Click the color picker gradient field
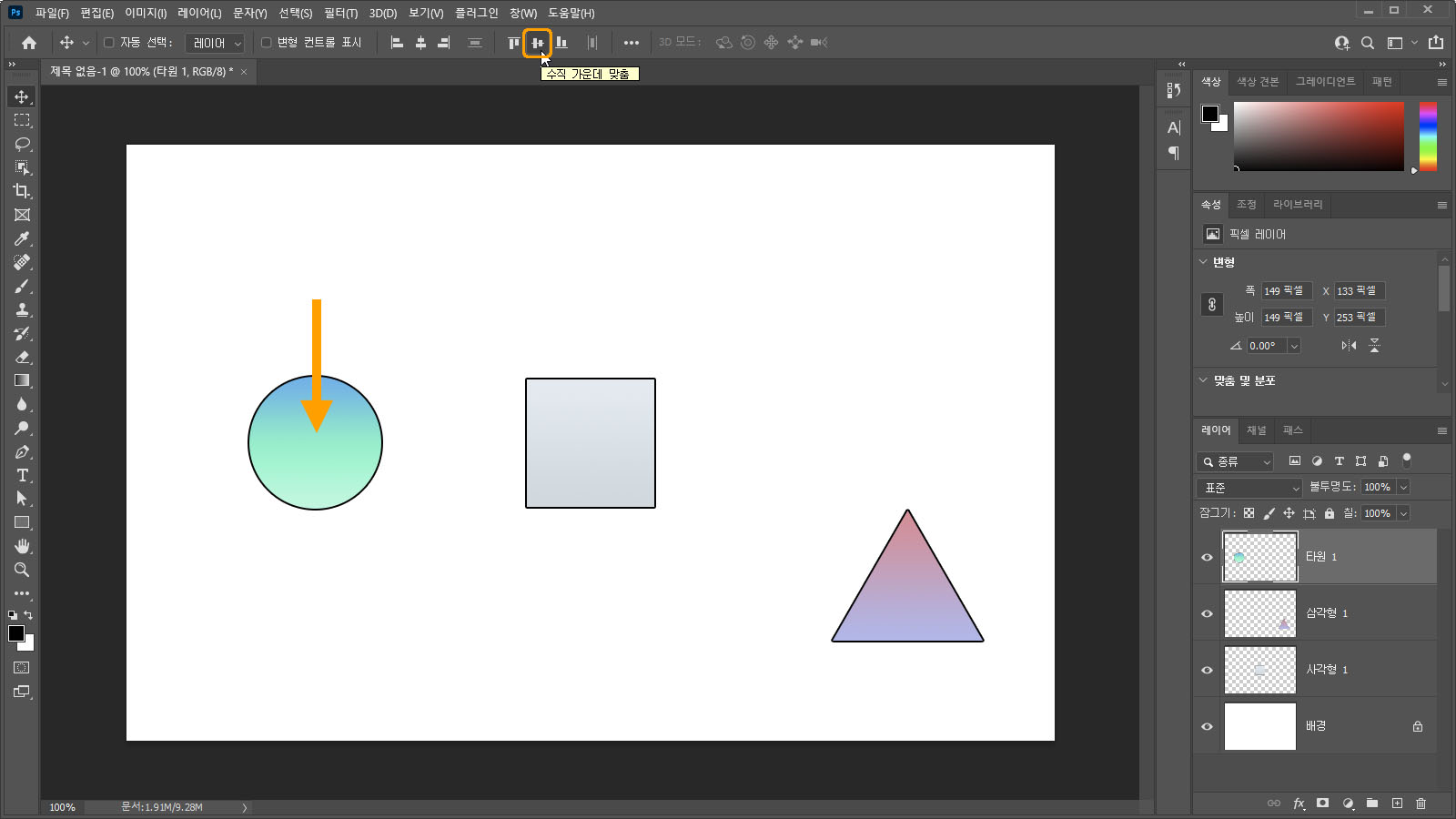 pyautogui.click(x=1319, y=136)
